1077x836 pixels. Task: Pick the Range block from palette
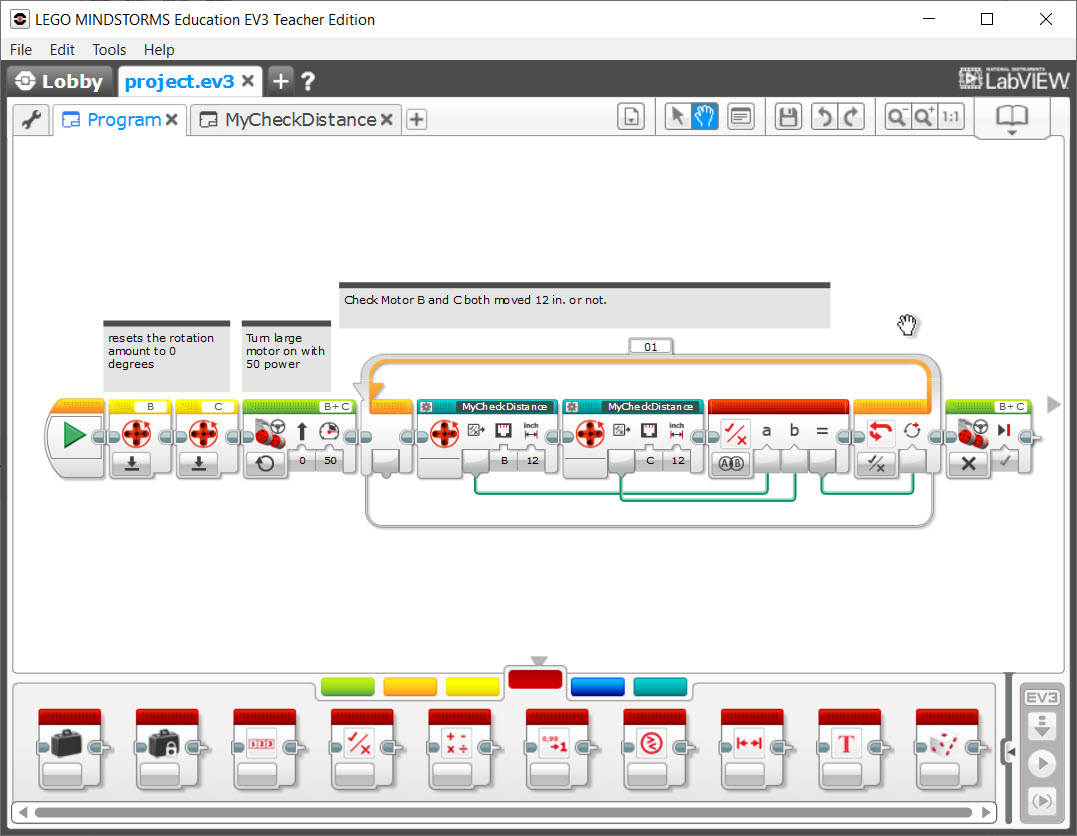(753, 749)
